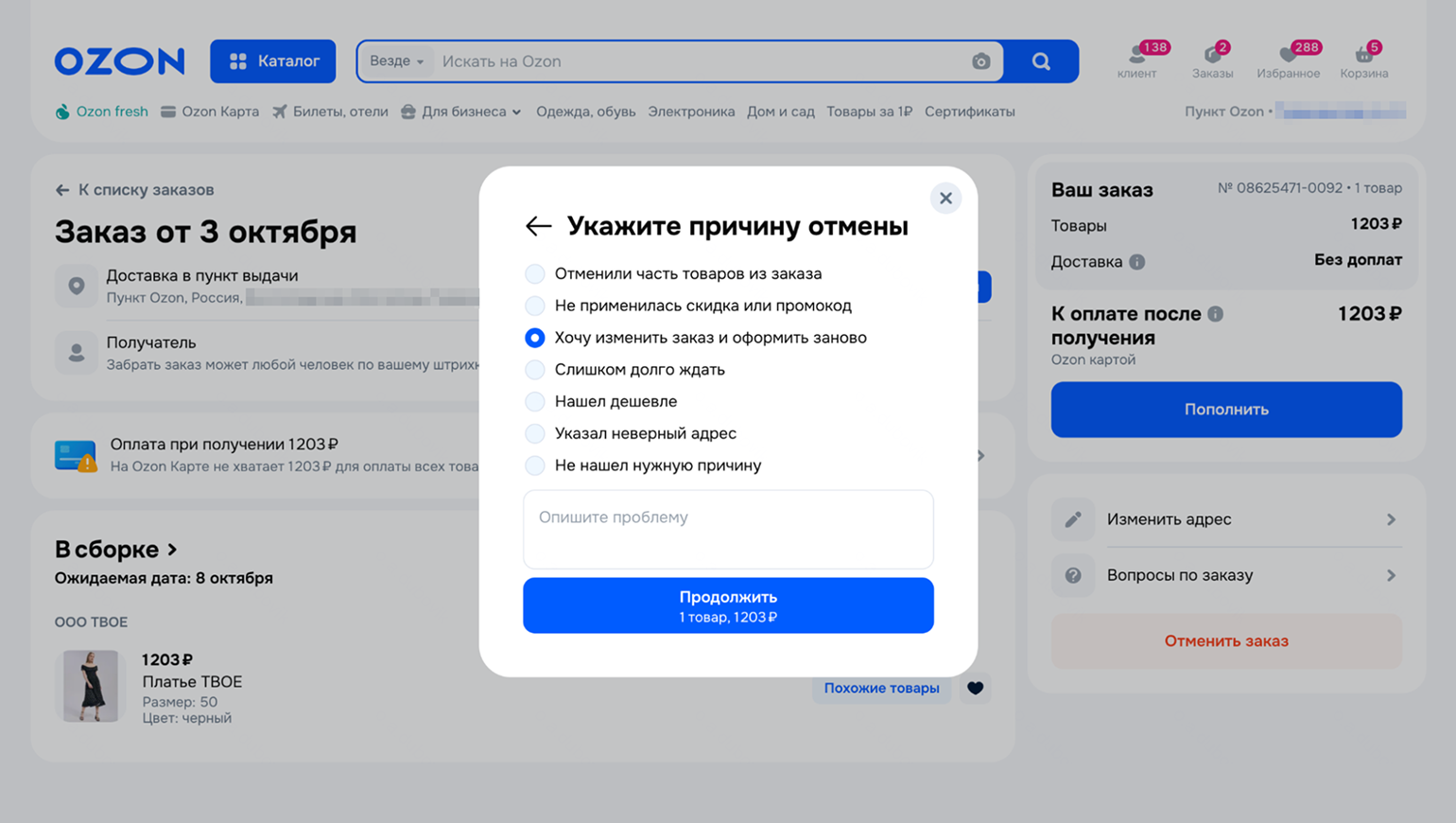This screenshot has width=1456, height=823.
Task: Open Дом и сад category
Action: 781,112
